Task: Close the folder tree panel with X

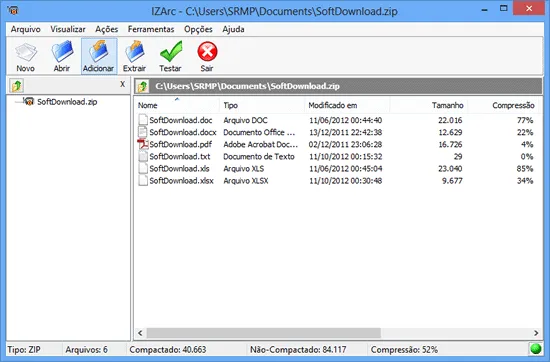Action: [x=122, y=84]
